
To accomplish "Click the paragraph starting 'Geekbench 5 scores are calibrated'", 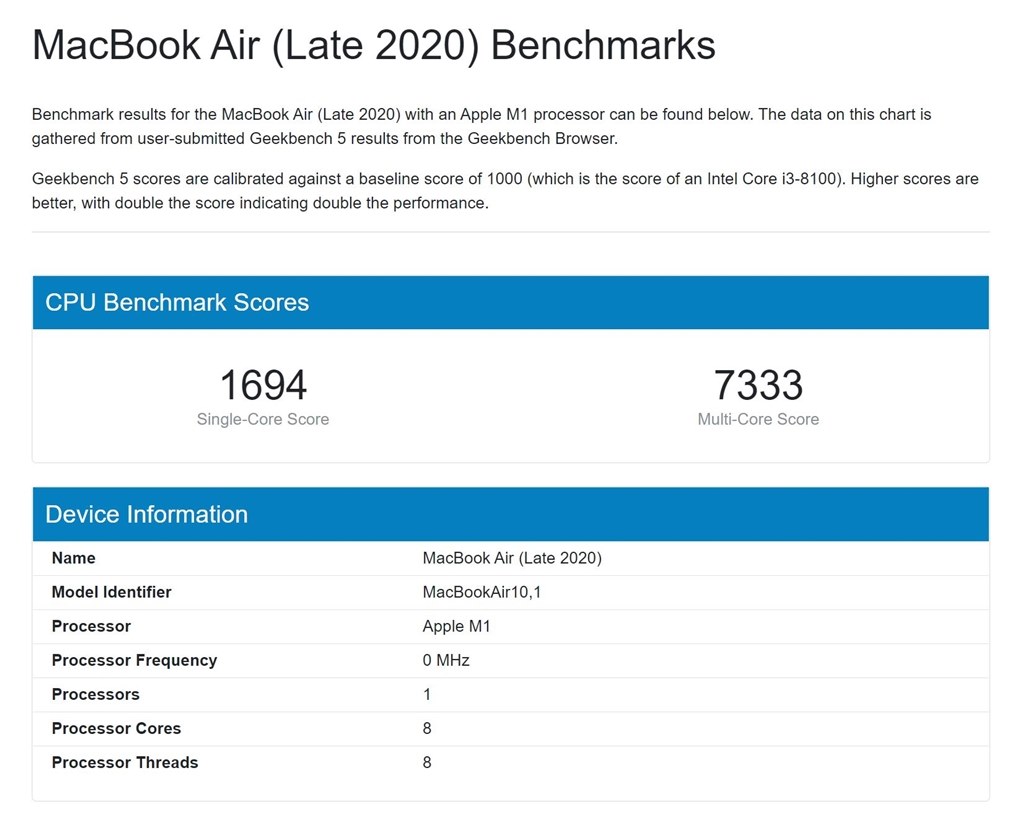I will tap(505, 191).
